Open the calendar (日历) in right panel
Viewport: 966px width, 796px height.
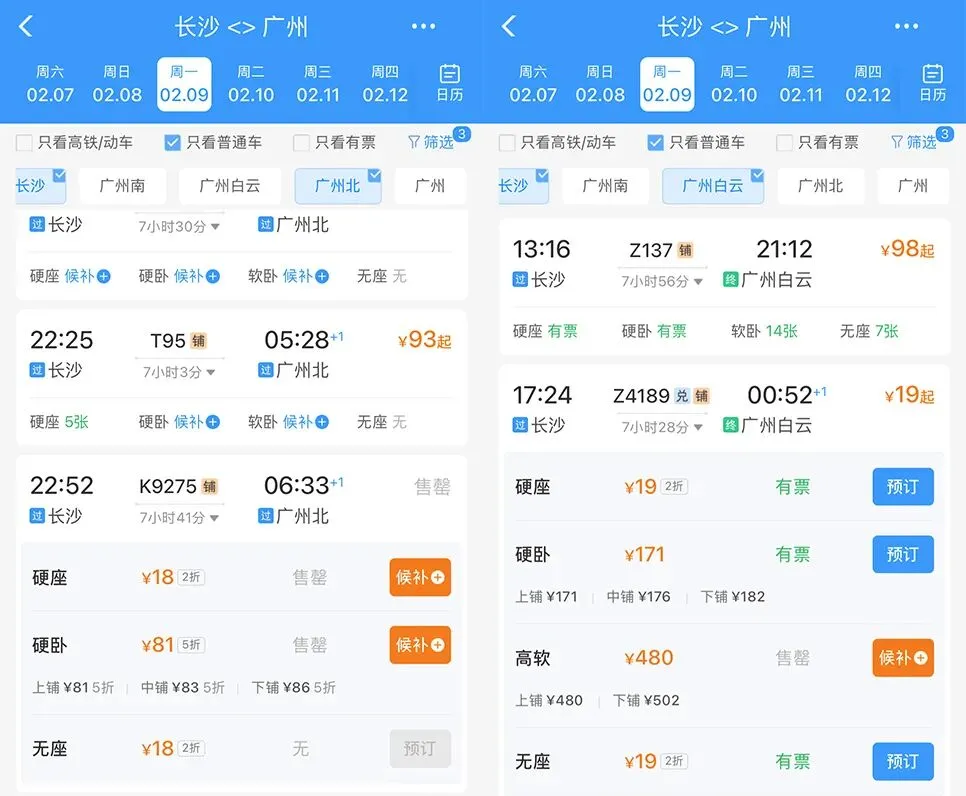pyautogui.click(x=933, y=83)
